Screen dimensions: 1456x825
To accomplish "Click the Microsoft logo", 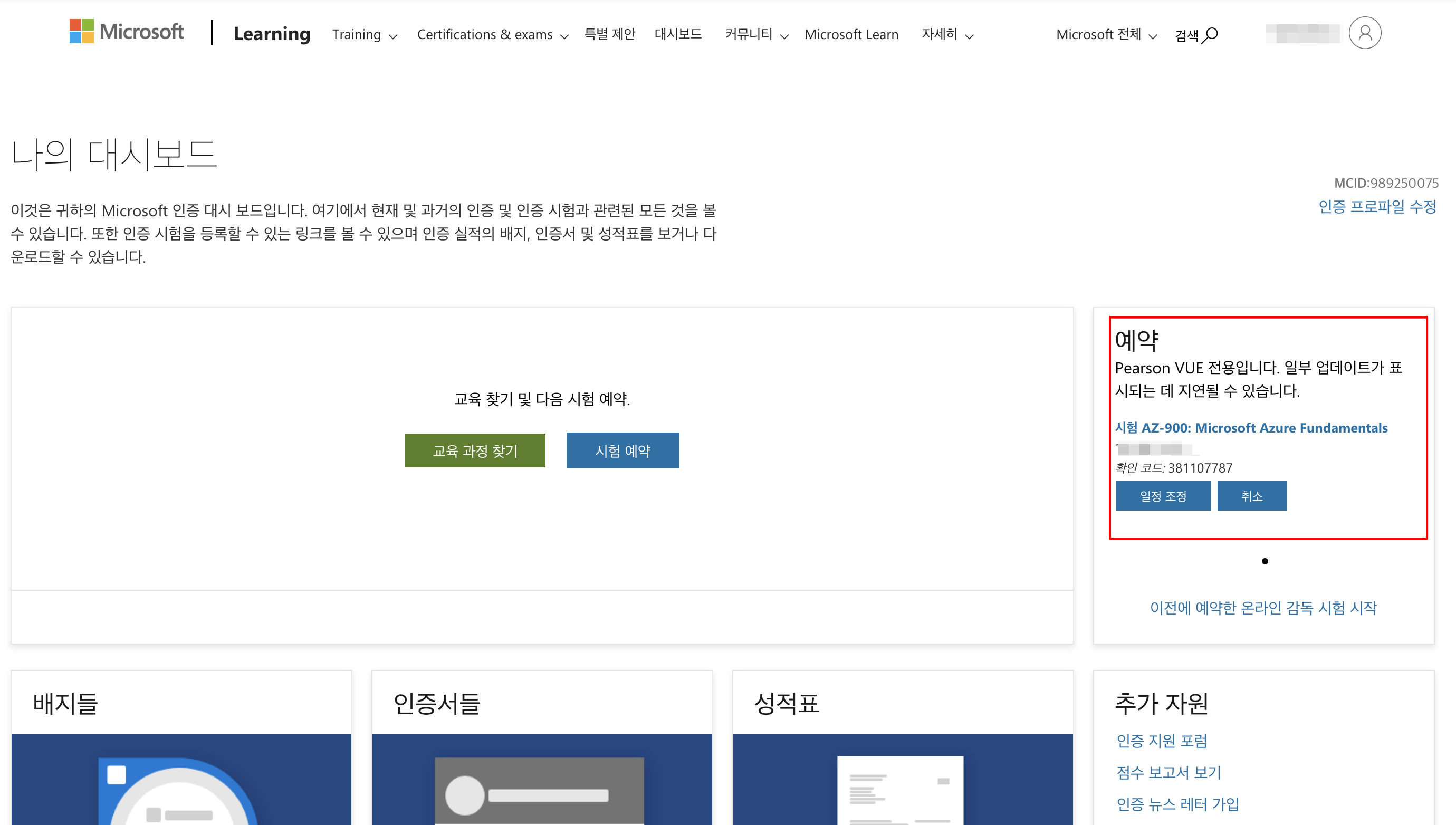I will (x=126, y=32).
